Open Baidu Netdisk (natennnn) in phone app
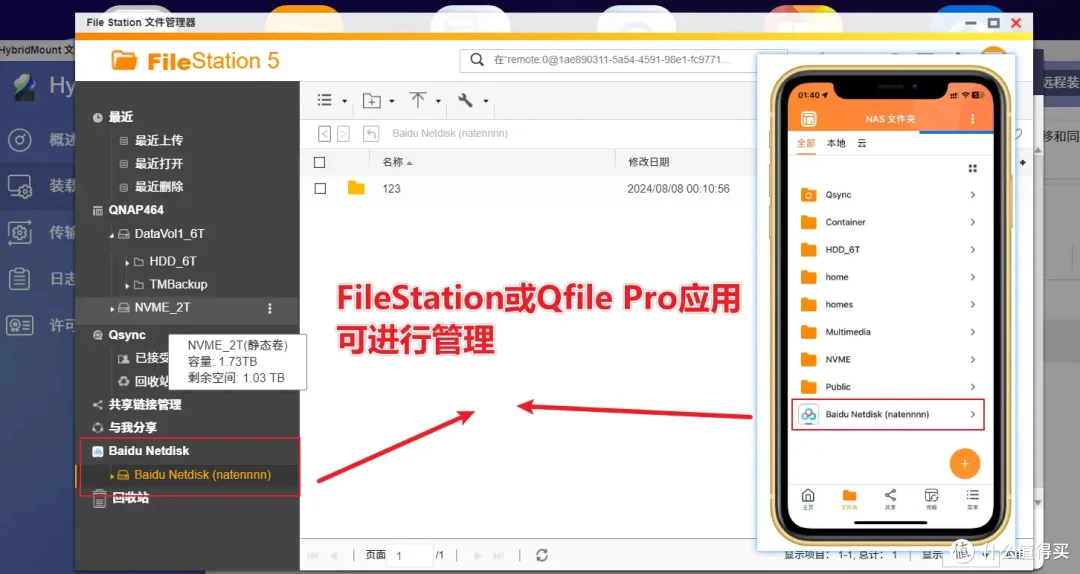Image resolution: width=1080 pixels, height=574 pixels. pyautogui.click(x=889, y=415)
